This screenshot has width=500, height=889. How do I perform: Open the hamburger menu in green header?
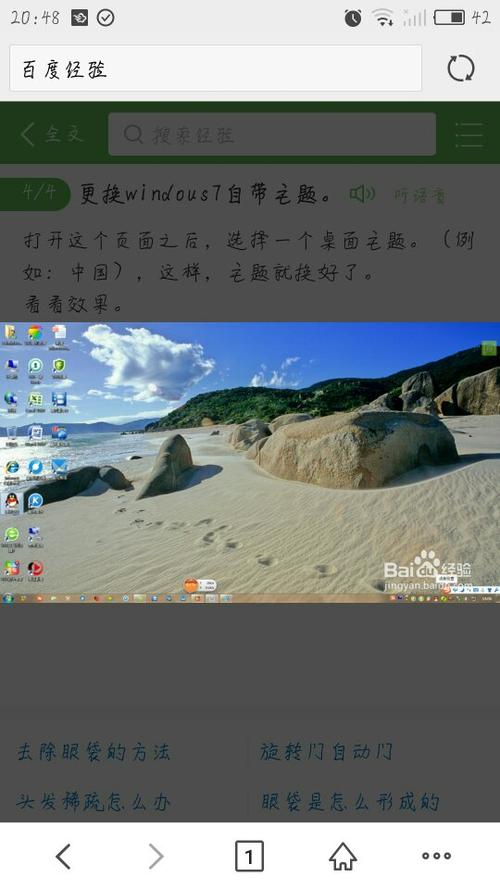point(469,135)
